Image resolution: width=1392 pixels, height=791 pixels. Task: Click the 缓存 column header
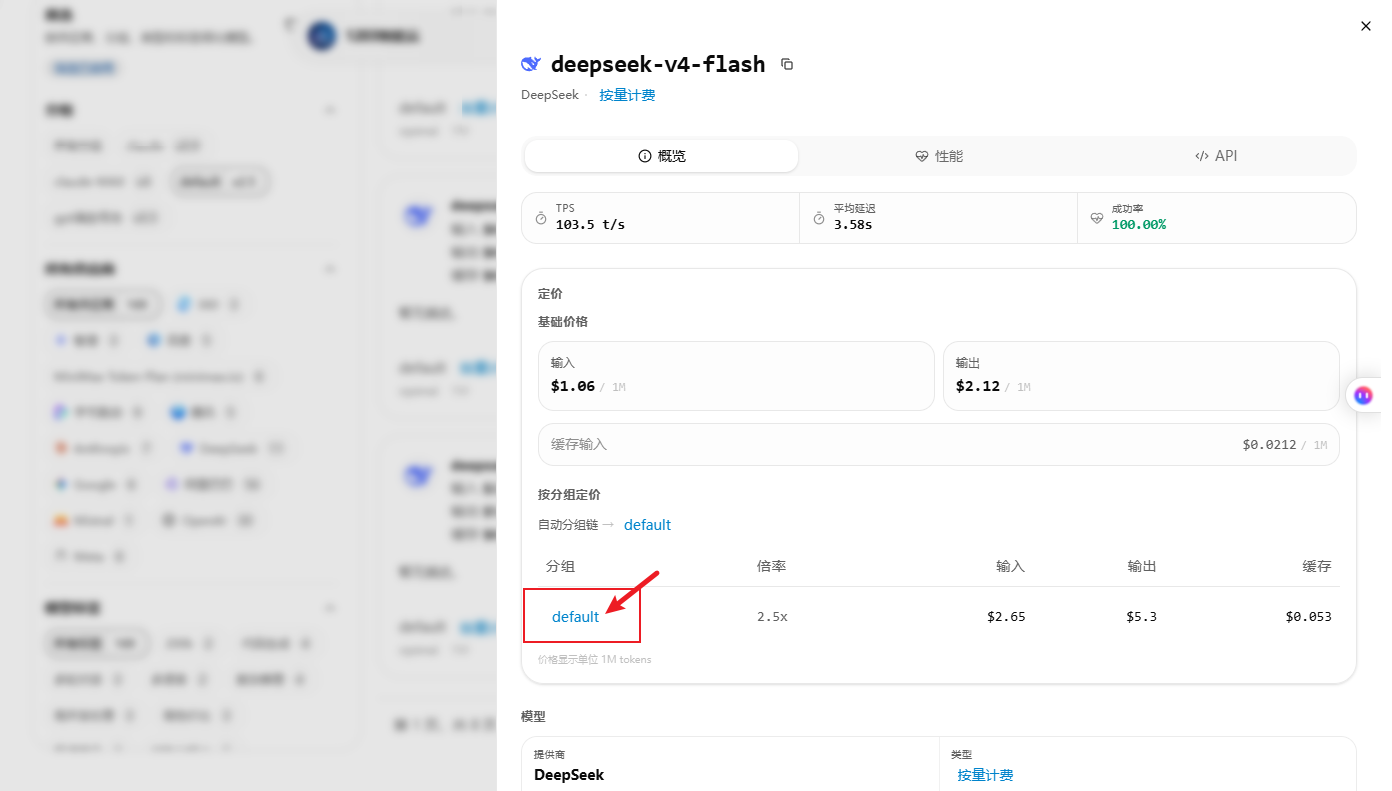pos(1317,566)
